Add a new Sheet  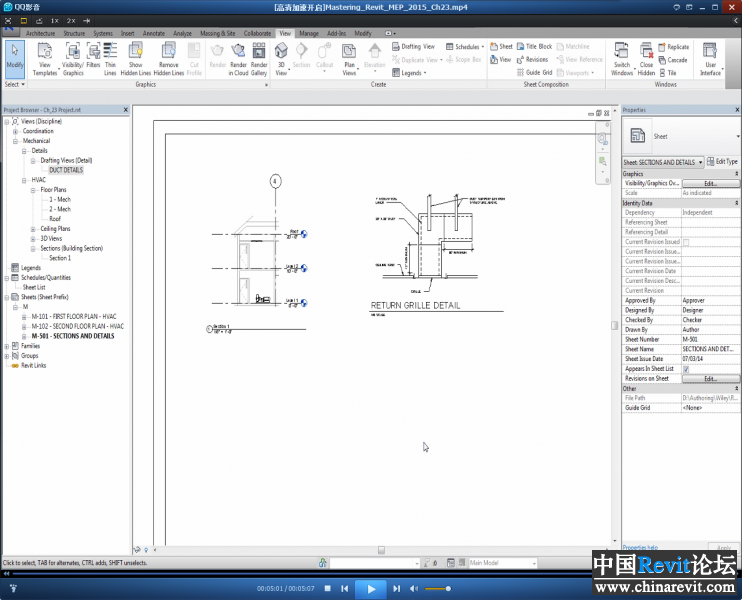[x=501, y=46]
